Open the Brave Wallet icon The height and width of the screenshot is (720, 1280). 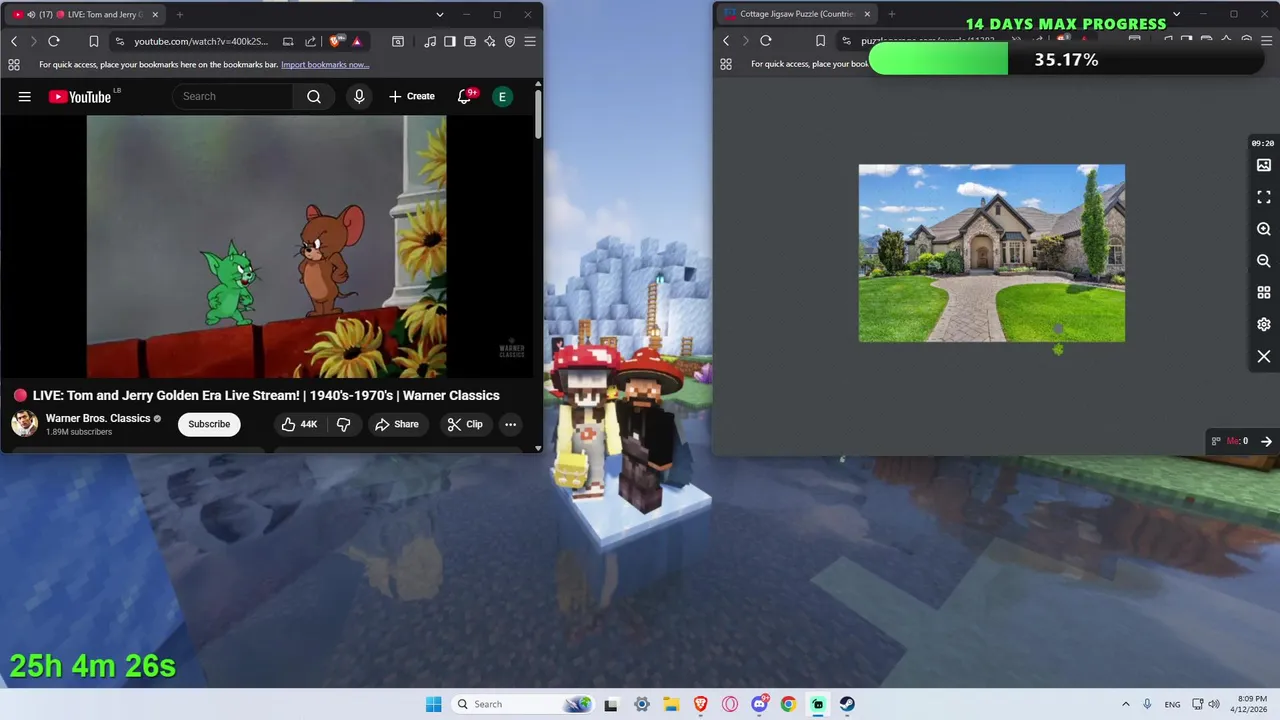pos(470,41)
